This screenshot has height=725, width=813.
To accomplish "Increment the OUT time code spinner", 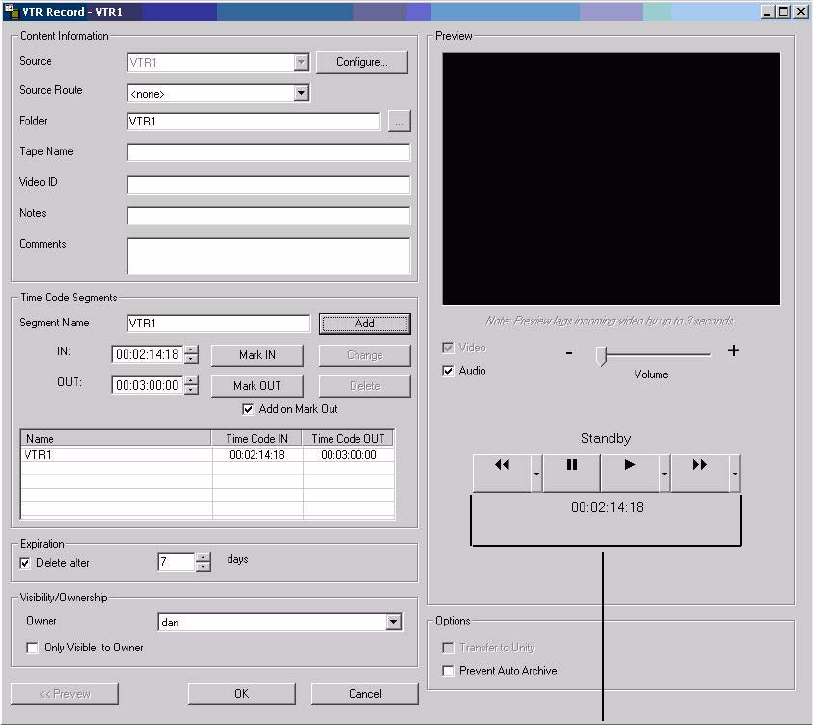I will point(191,381).
